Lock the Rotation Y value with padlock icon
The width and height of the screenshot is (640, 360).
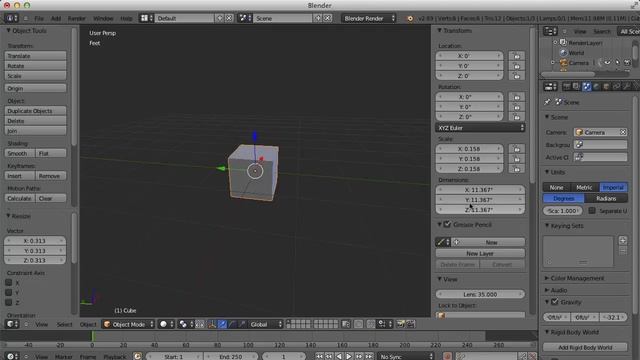tap(516, 107)
